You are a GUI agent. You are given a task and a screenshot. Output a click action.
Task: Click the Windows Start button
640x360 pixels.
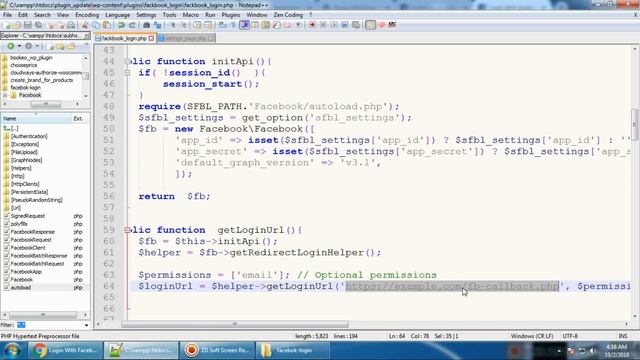(x=12, y=350)
